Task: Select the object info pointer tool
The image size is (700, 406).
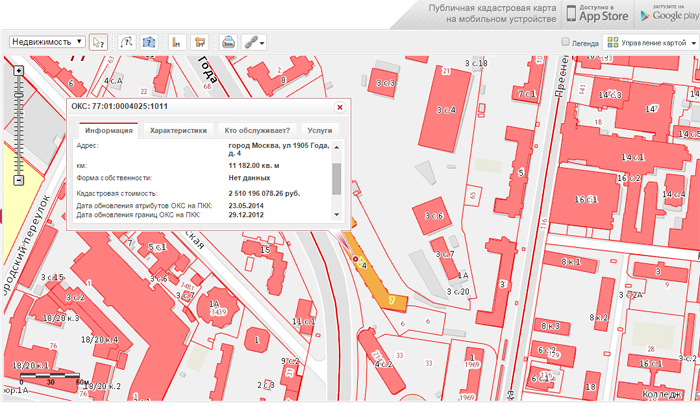Action: tap(98, 42)
